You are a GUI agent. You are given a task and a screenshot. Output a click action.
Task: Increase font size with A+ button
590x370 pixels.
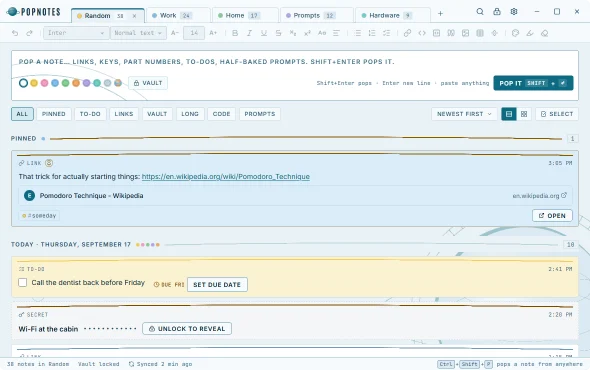(213, 33)
